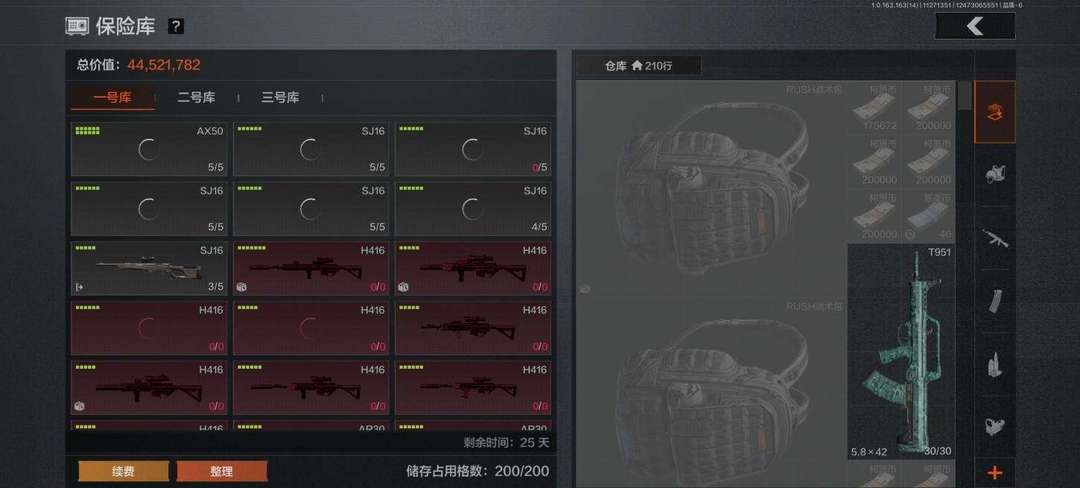Open the 仓库 210行 tab

[638, 66]
